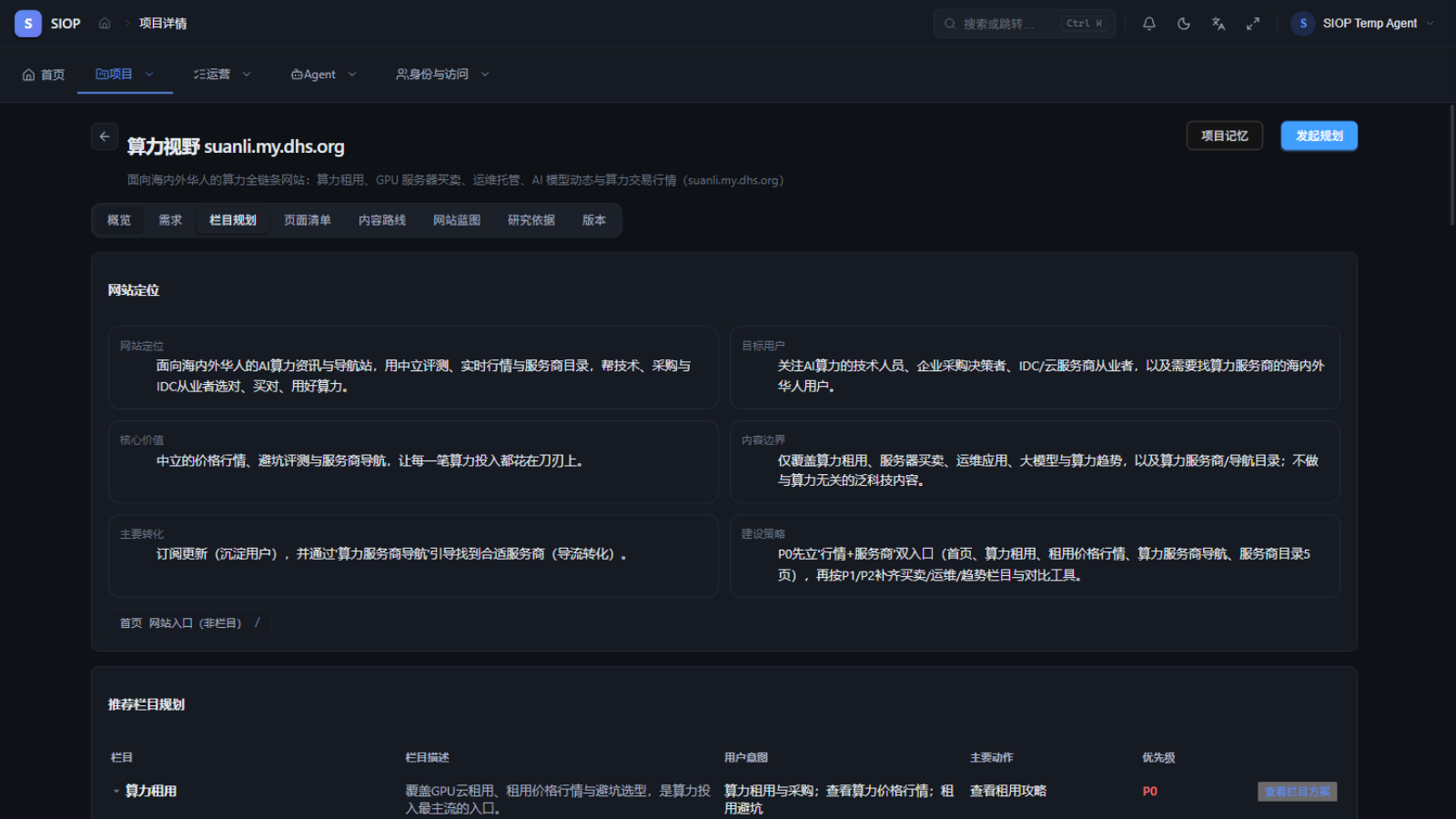Click the 网站定位 section heading
This screenshot has height=819, width=1456.
tap(134, 290)
